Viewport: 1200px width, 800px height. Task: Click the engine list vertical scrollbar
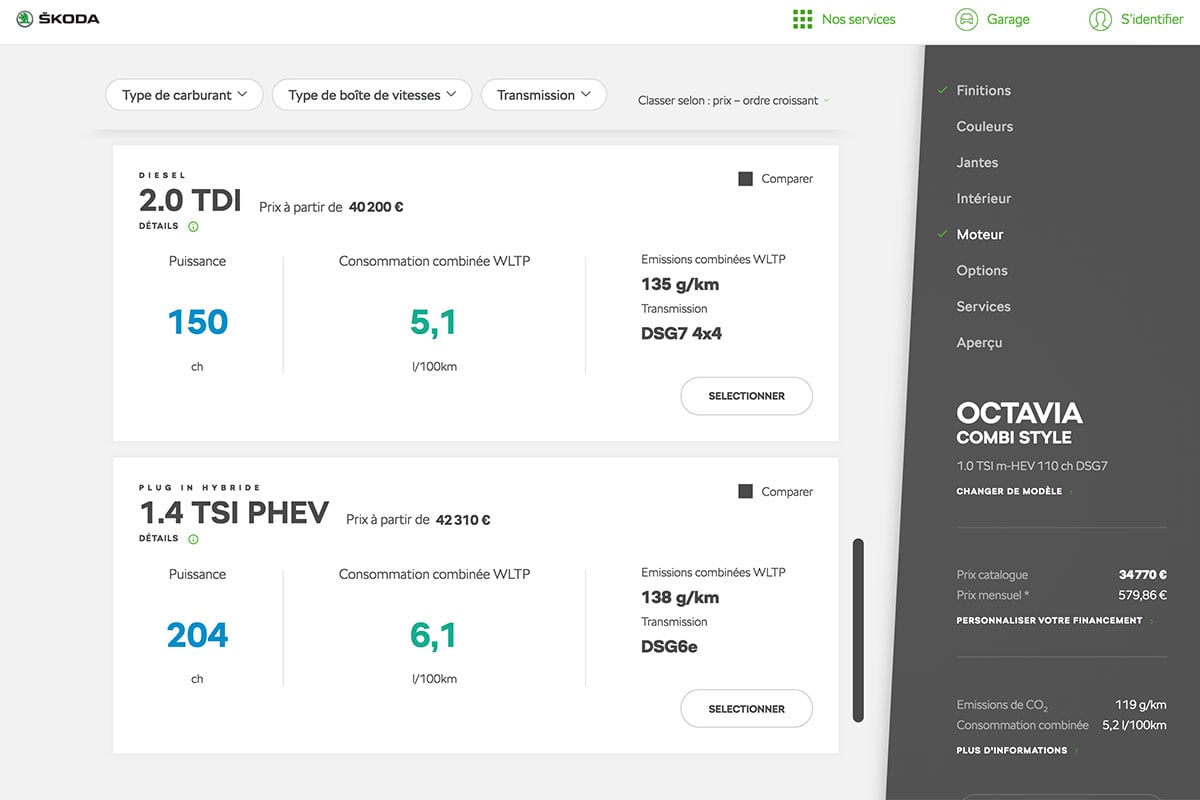point(857,630)
